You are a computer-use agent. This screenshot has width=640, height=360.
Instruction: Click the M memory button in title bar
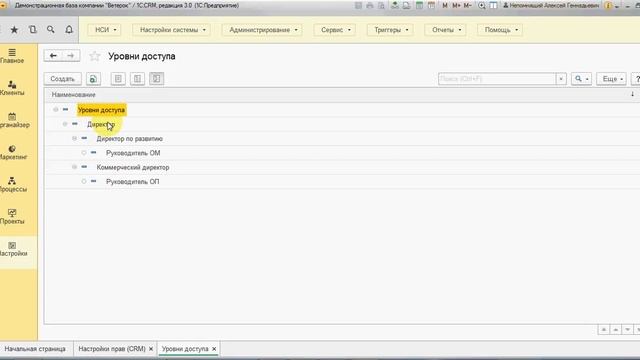445,6
